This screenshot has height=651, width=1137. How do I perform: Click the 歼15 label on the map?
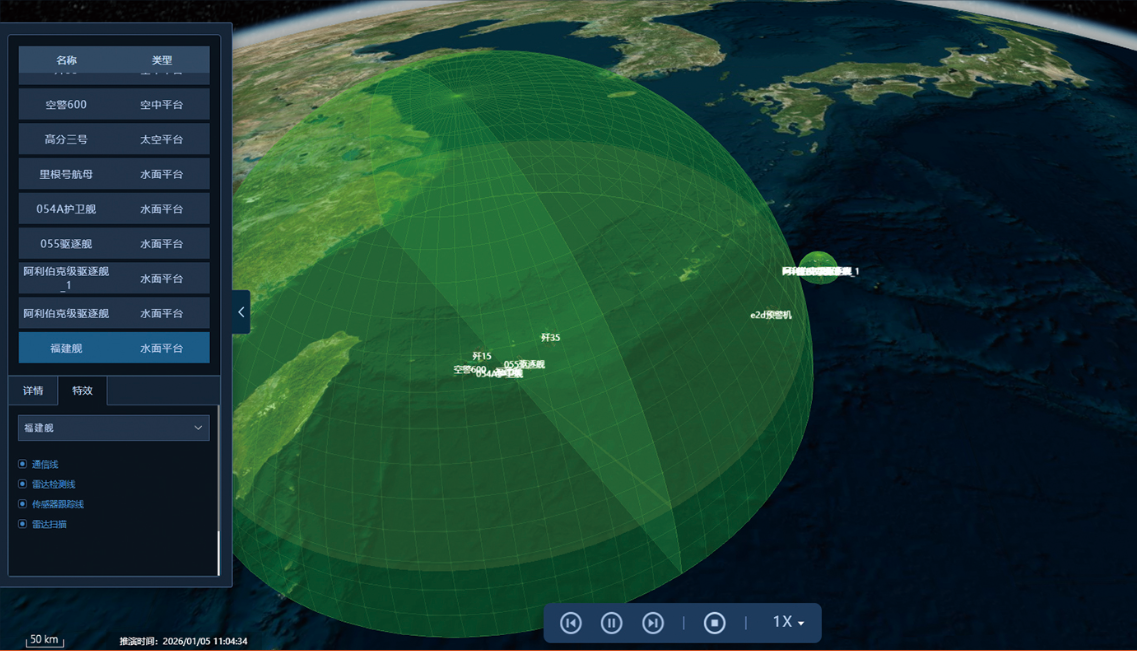[481, 356]
